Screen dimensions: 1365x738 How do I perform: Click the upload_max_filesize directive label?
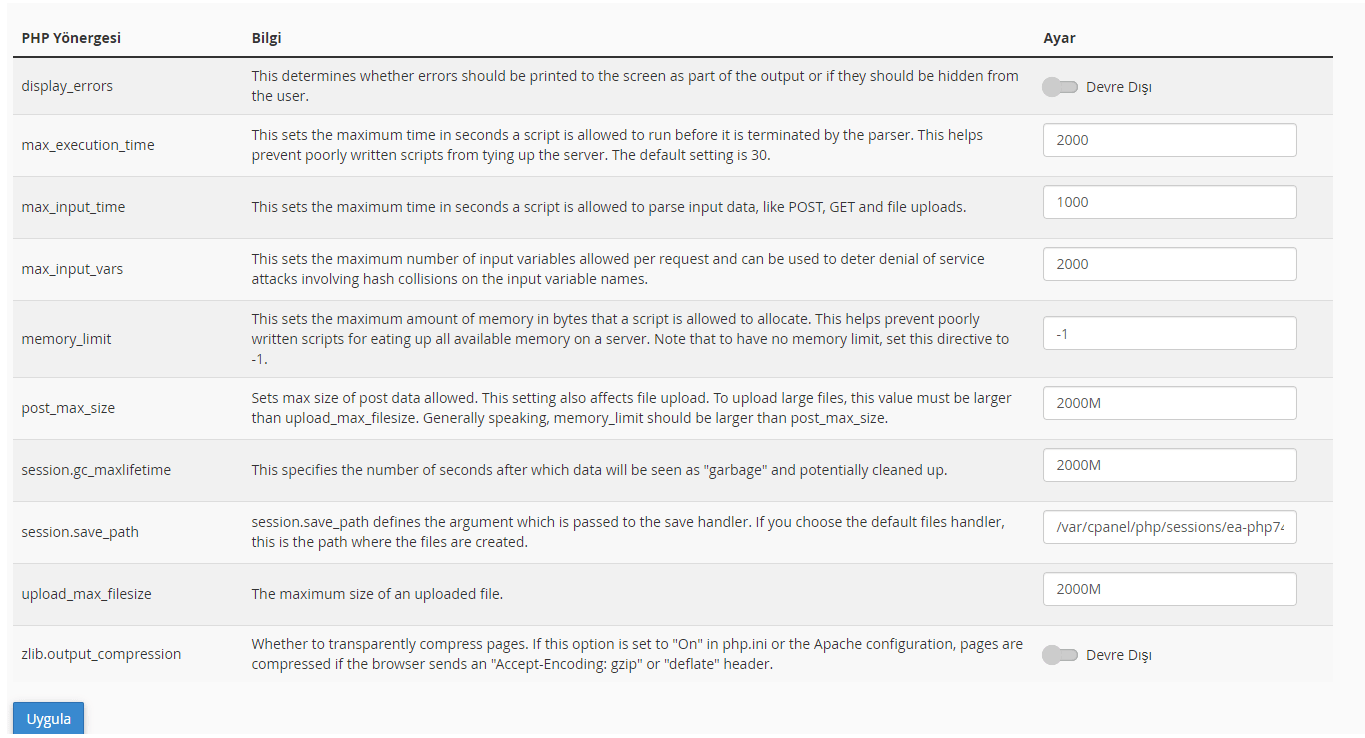pyautogui.click(x=86, y=594)
